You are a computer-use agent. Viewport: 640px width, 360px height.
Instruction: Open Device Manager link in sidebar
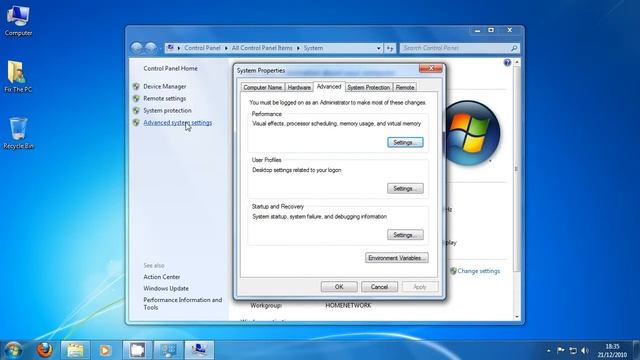[x=164, y=87]
